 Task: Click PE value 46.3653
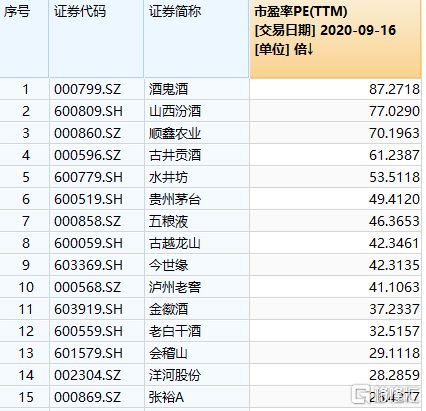pos(394,221)
